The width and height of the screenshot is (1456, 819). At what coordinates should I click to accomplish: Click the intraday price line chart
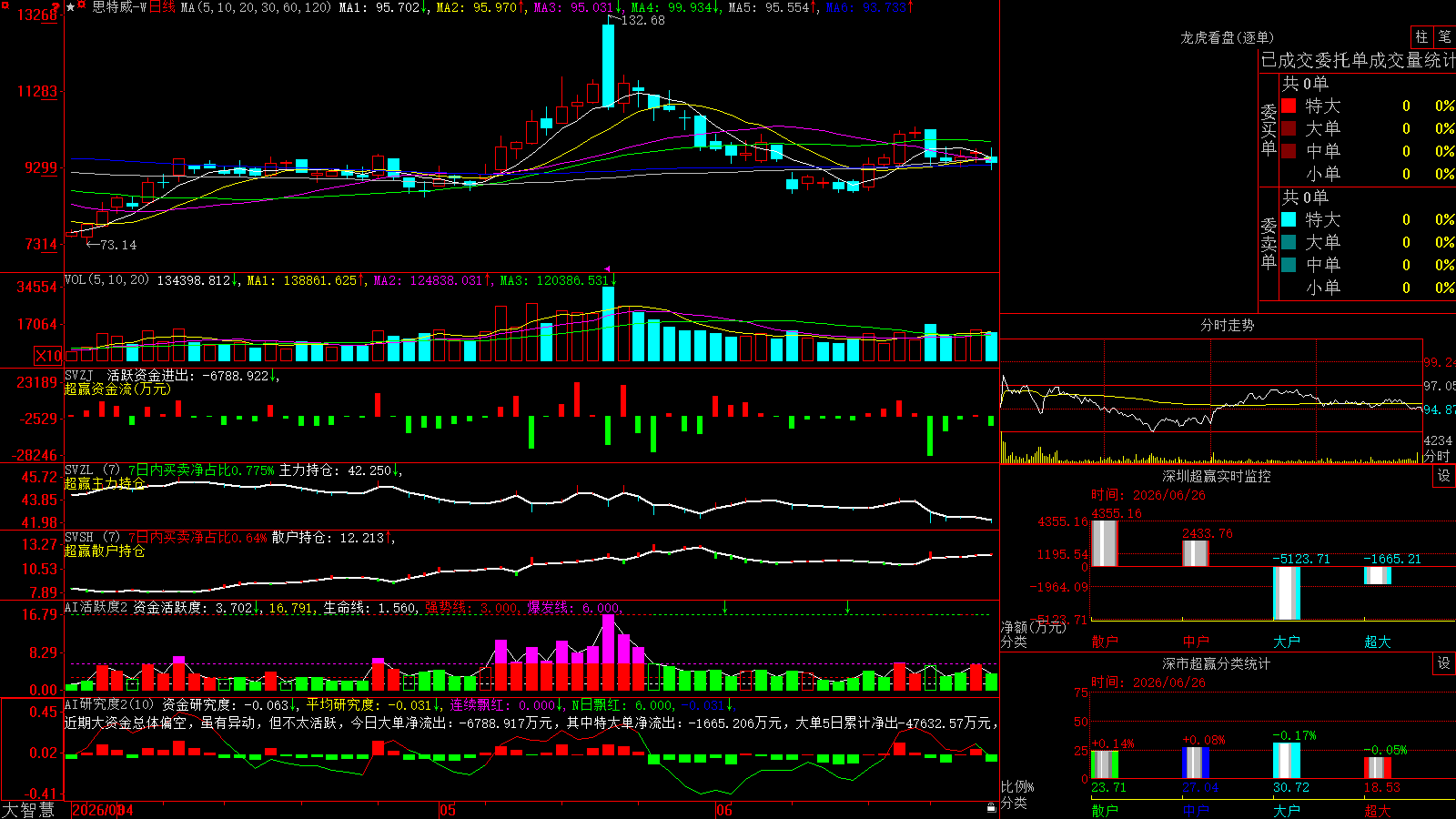pyautogui.click(x=1211, y=400)
